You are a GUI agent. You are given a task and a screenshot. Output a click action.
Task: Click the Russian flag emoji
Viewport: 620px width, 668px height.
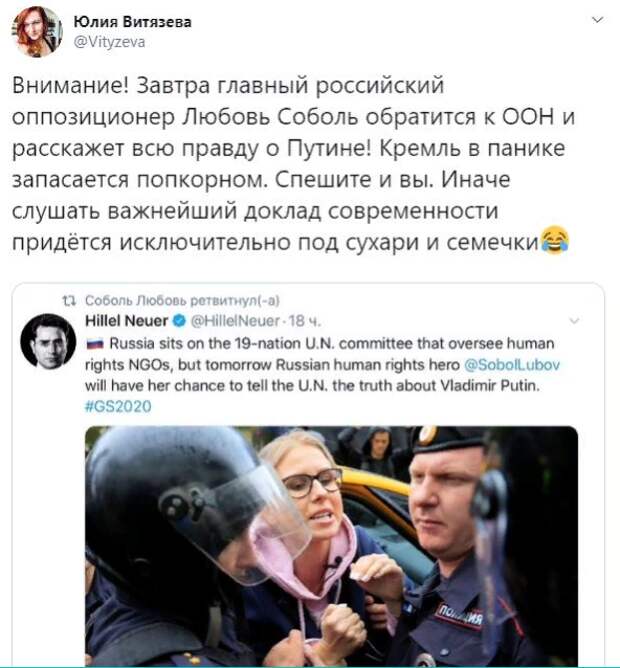click(95, 343)
